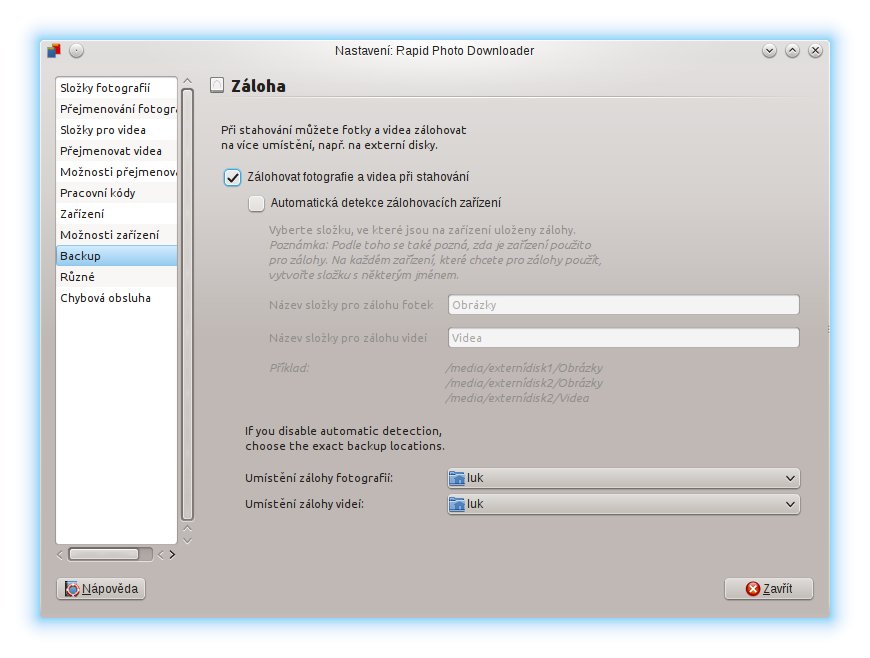Click the help icon on Nápověda button
The image size is (870, 658).
(x=72, y=589)
